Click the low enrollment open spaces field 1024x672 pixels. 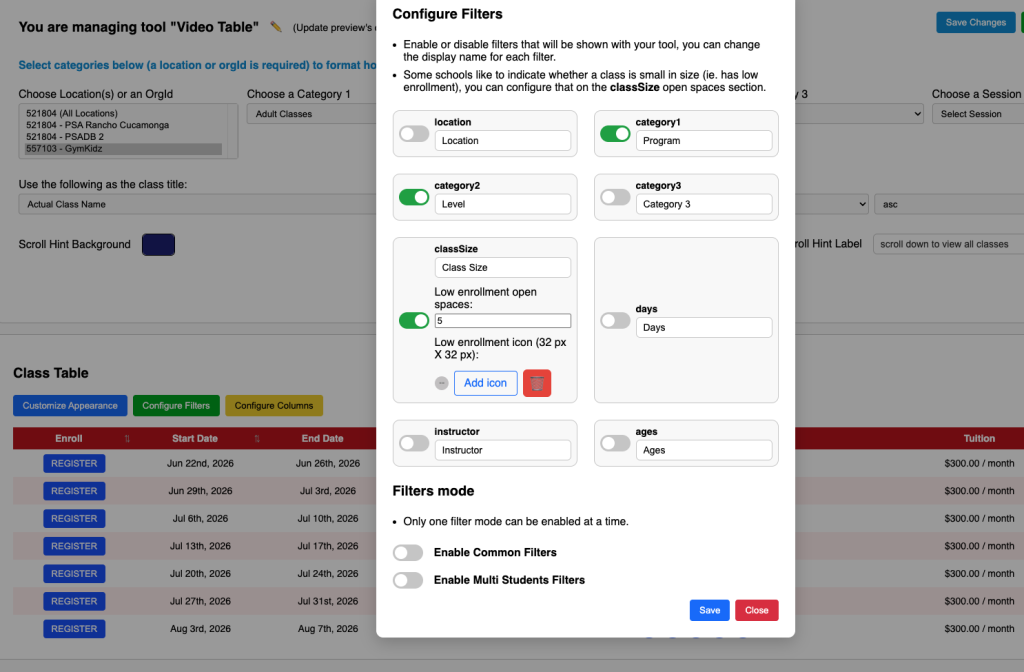pyautogui.click(x=502, y=321)
